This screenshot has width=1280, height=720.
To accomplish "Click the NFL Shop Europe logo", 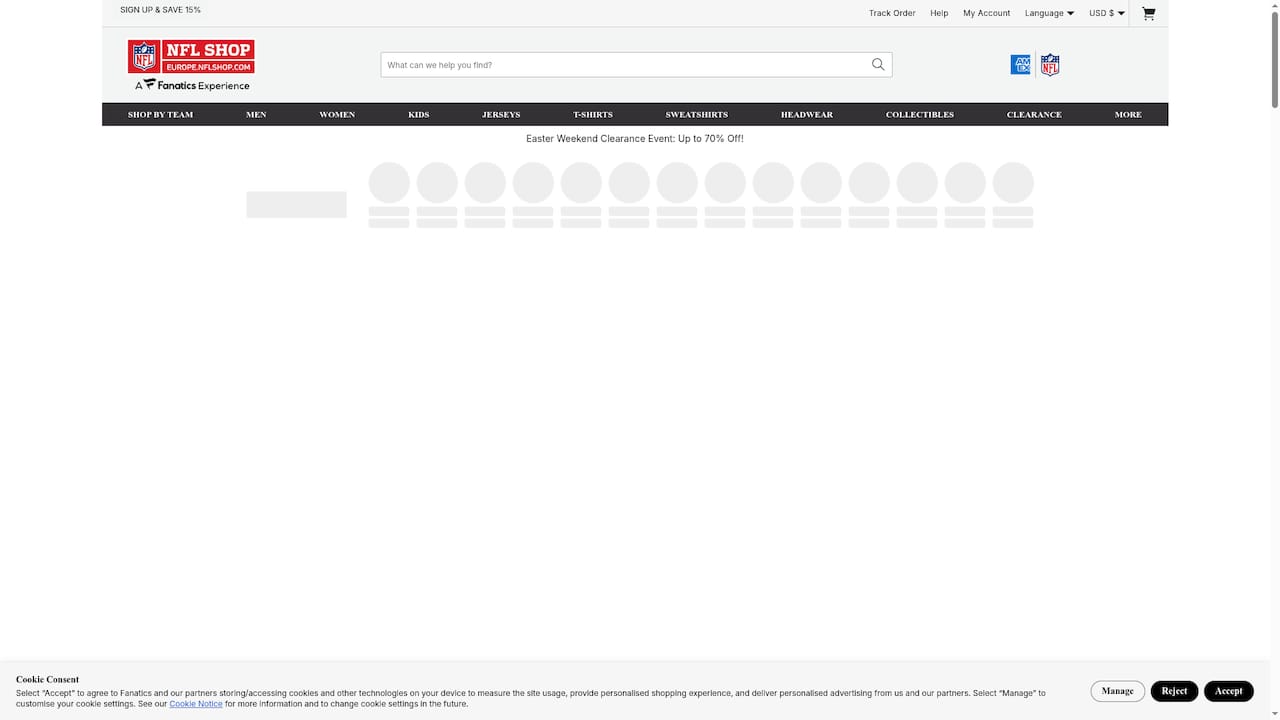I will point(191,56).
